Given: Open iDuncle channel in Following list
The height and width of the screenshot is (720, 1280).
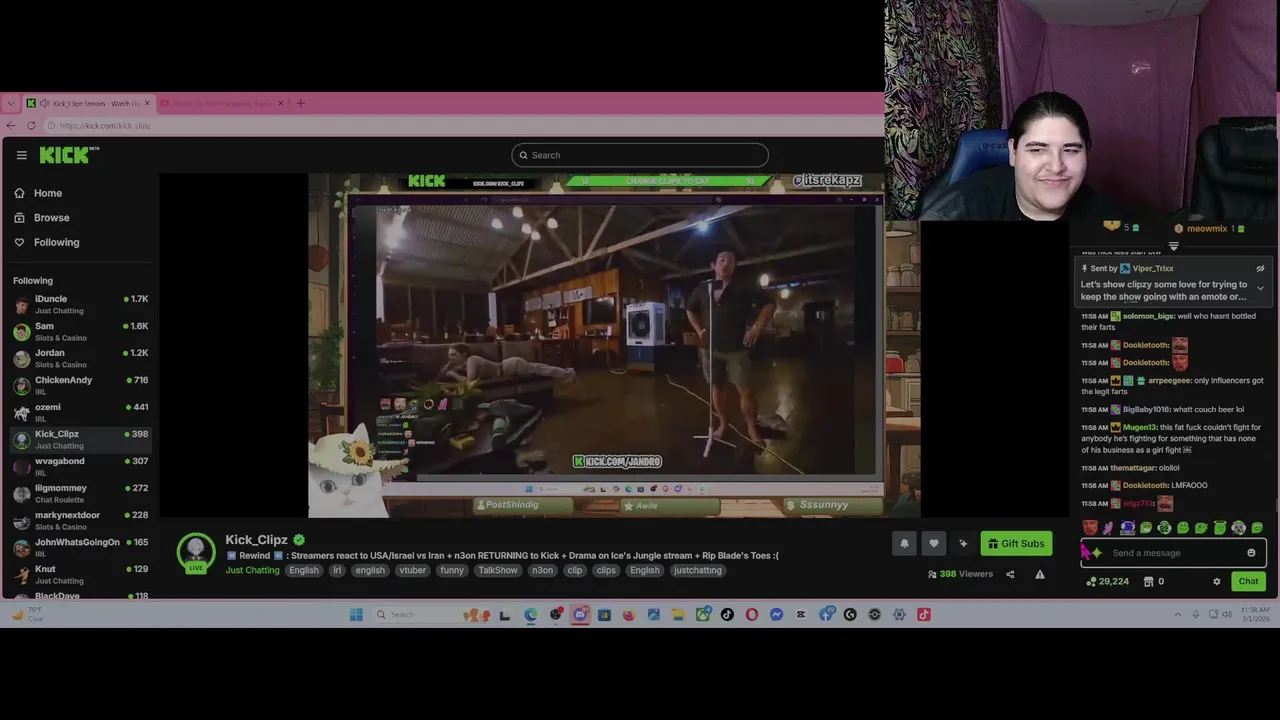Looking at the screenshot, I should [x=80, y=304].
